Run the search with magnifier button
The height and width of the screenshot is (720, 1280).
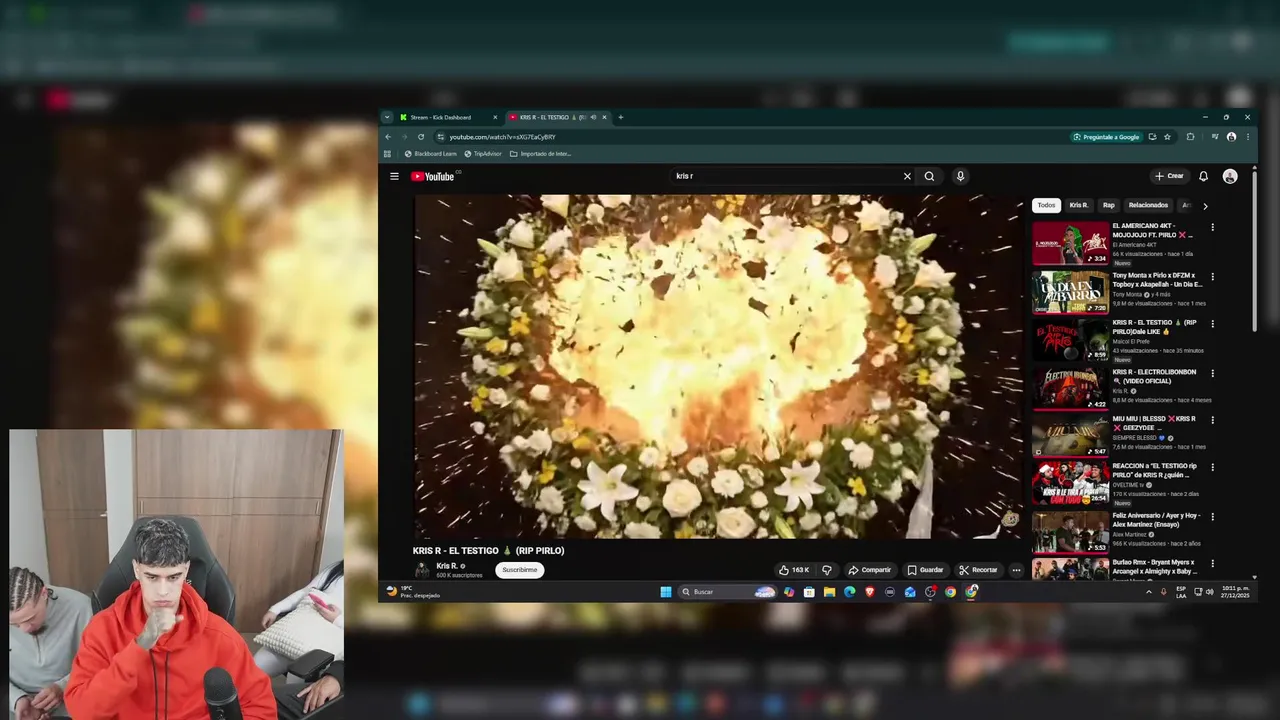point(929,176)
